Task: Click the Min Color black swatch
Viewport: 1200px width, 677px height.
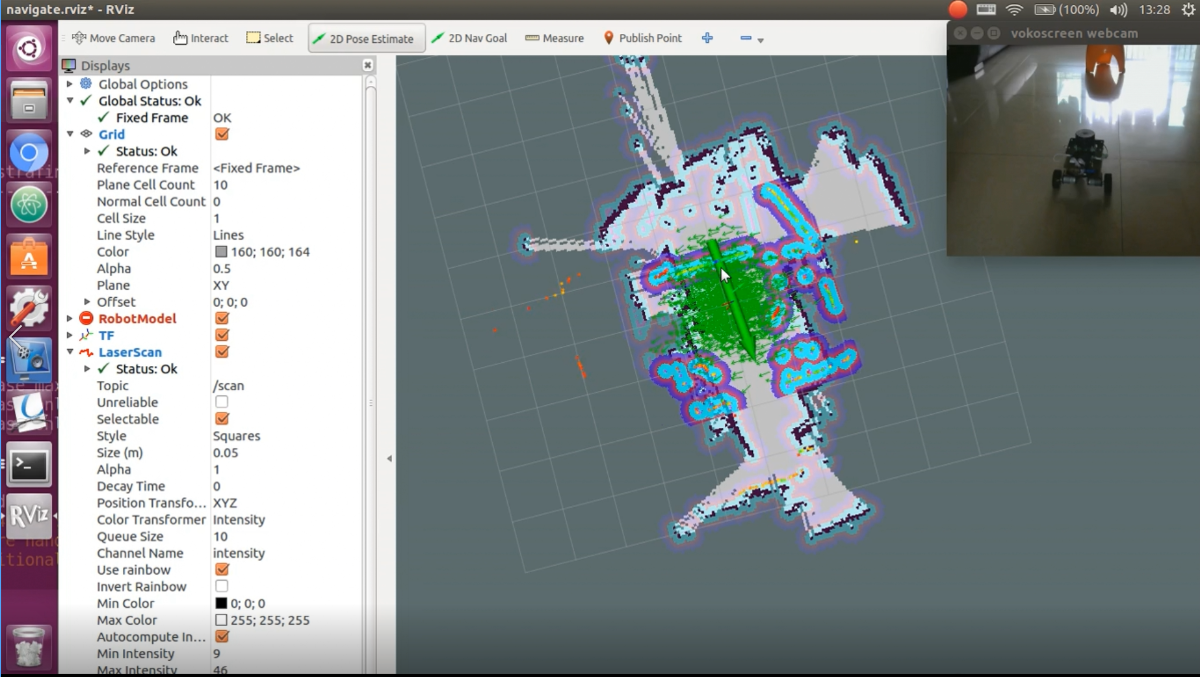Action: (x=221, y=604)
